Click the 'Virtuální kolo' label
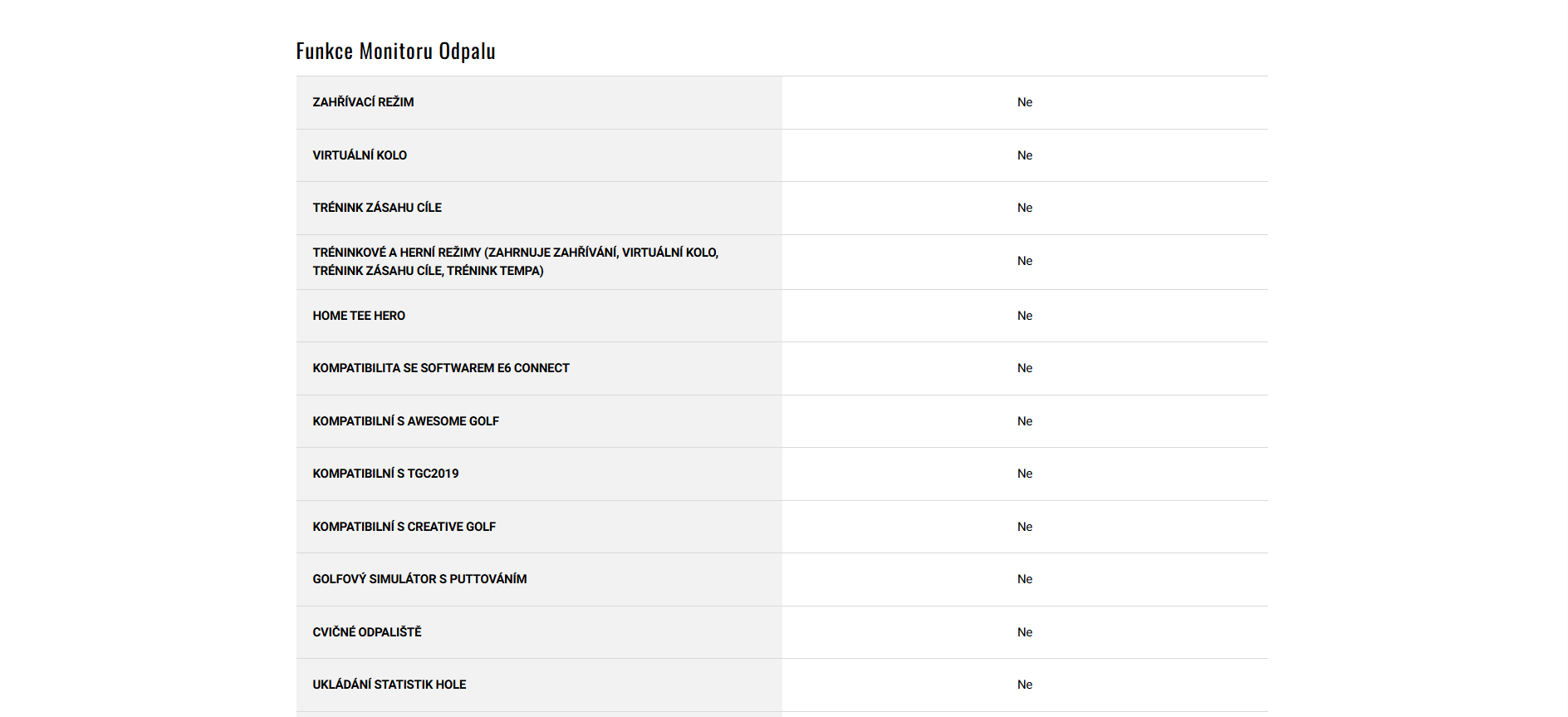The width and height of the screenshot is (1568, 717). (x=360, y=155)
